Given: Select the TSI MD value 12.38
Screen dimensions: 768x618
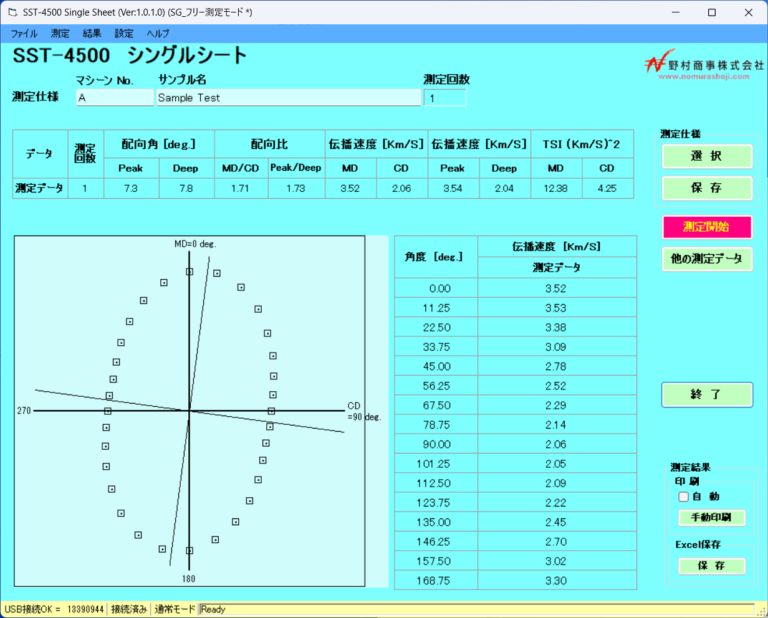Looking at the screenshot, I should pyautogui.click(x=556, y=189).
